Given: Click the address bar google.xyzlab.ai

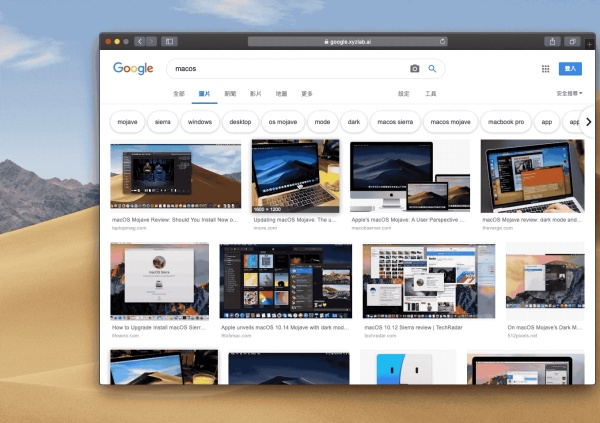Looking at the screenshot, I should click(x=347, y=41).
